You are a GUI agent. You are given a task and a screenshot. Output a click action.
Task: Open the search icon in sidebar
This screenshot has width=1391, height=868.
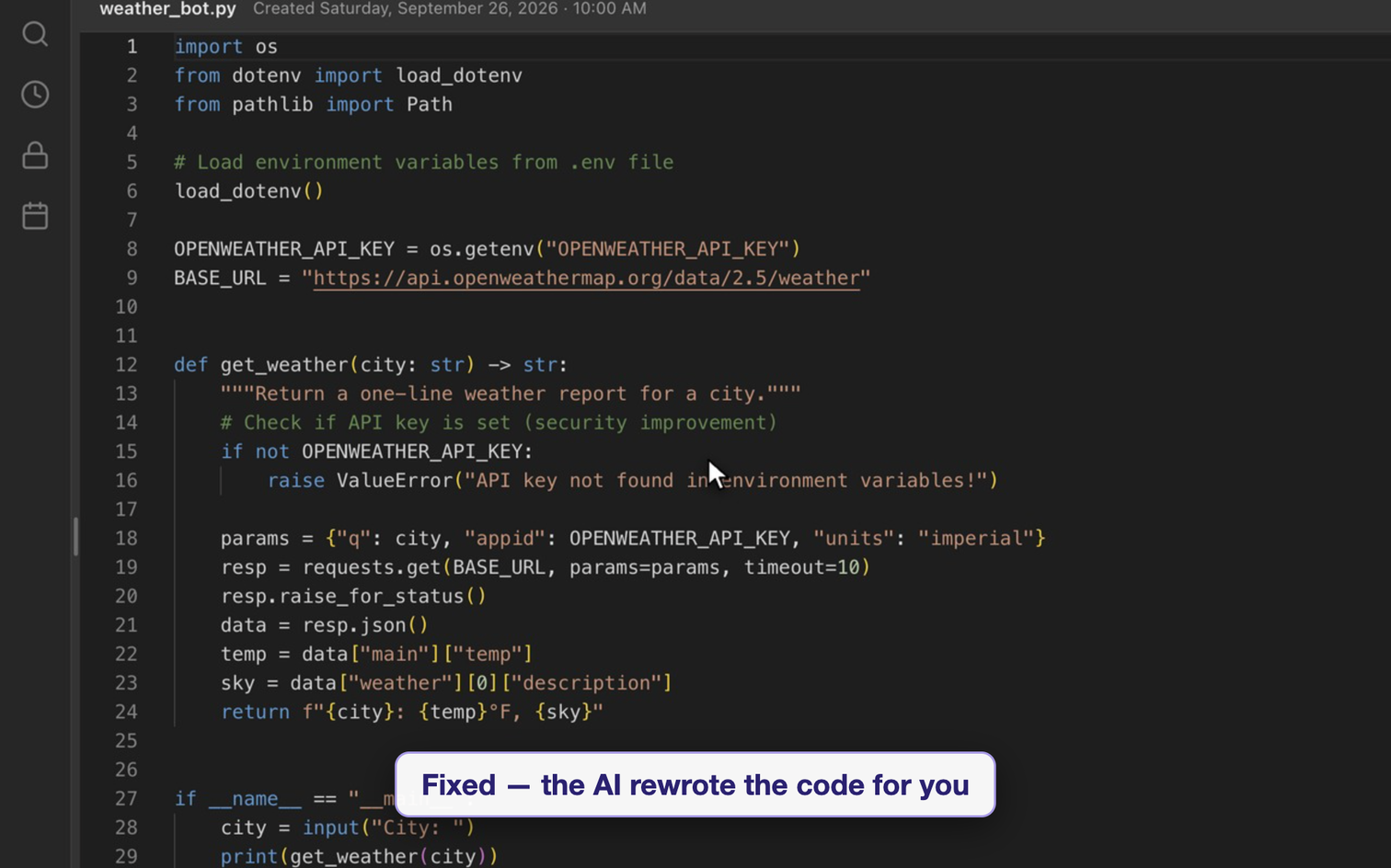(x=35, y=34)
